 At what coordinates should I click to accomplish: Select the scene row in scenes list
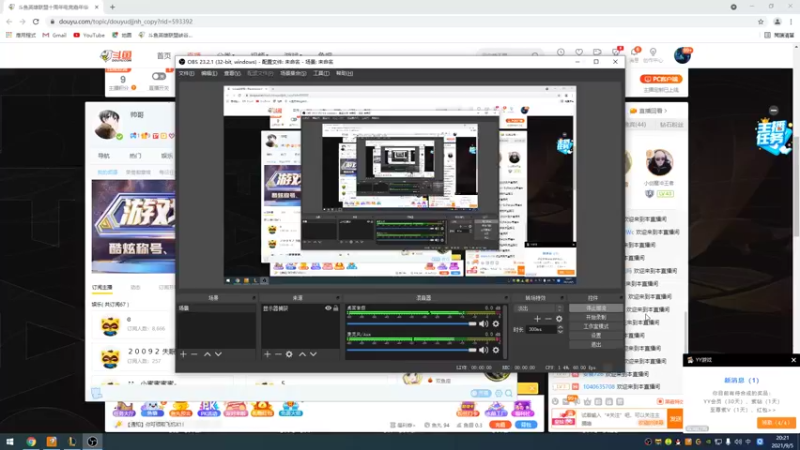tap(217, 308)
